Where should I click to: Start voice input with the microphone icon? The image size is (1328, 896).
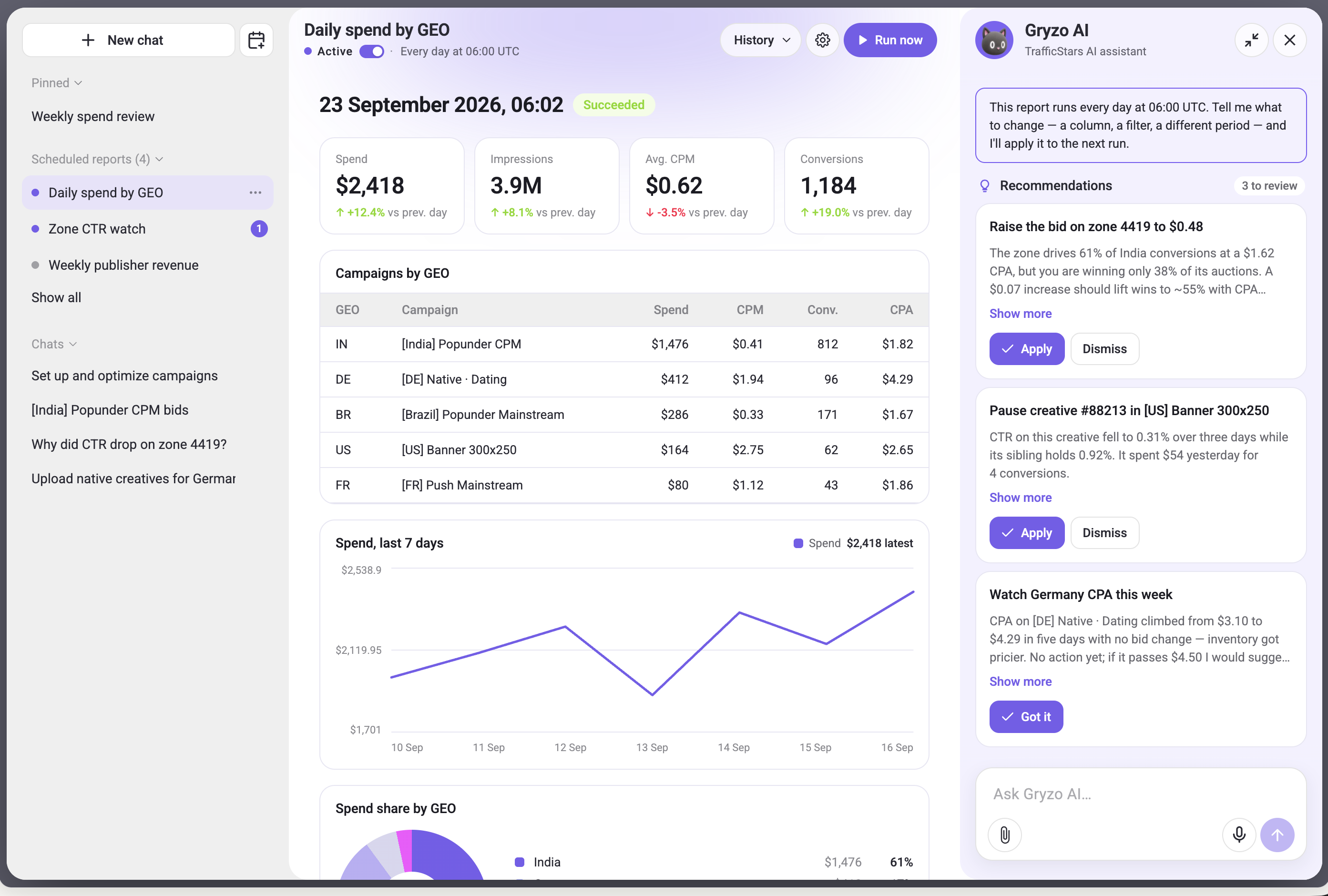tap(1239, 835)
